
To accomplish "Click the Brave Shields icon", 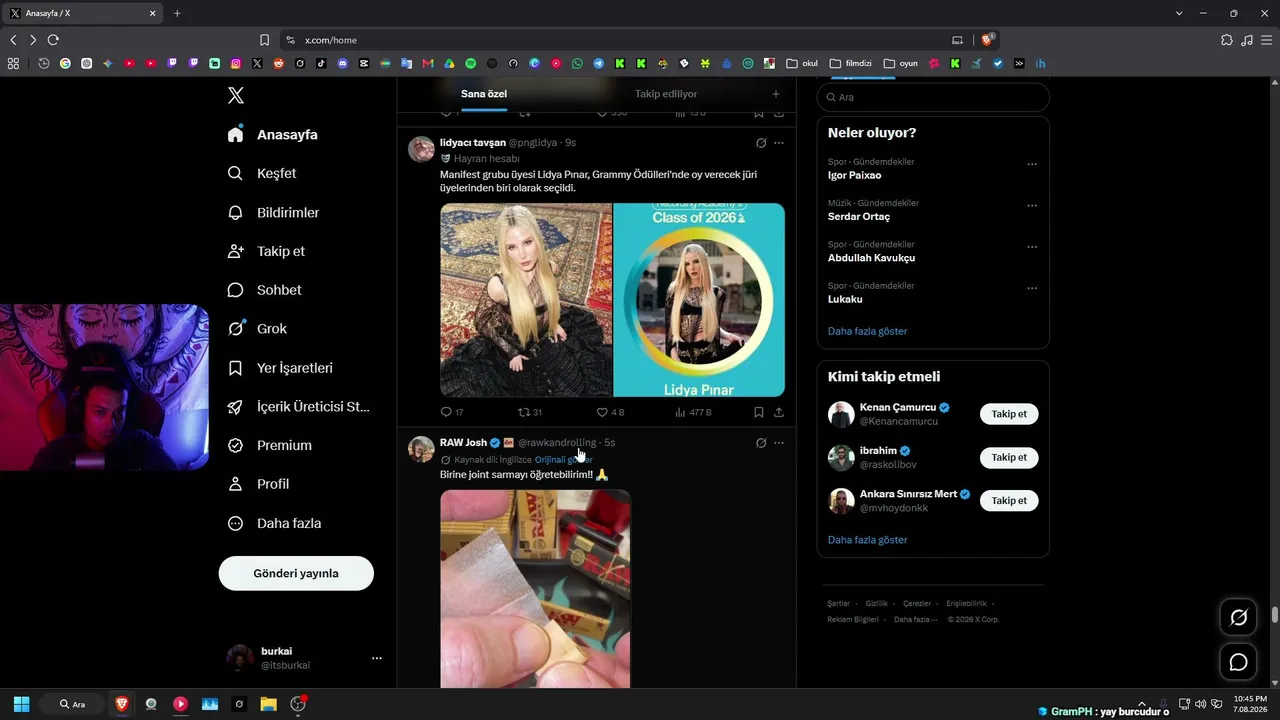I will point(987,40).
